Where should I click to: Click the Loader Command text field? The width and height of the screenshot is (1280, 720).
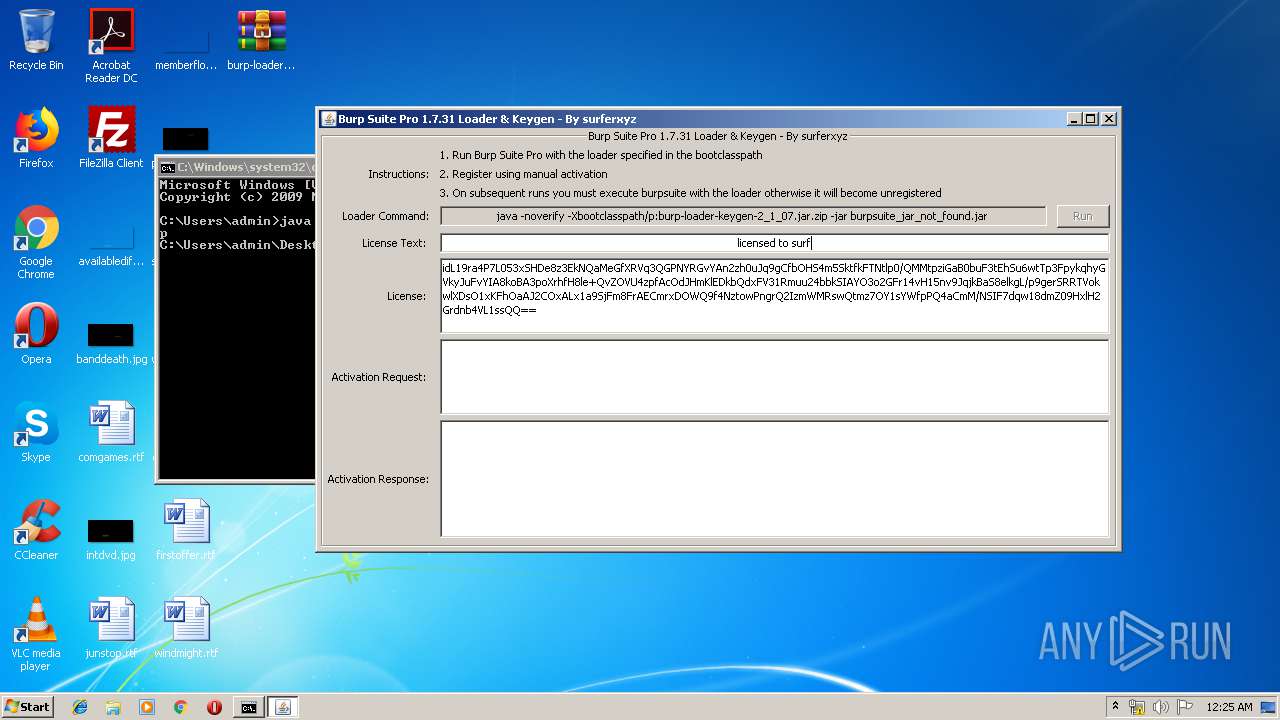point(743,216)
